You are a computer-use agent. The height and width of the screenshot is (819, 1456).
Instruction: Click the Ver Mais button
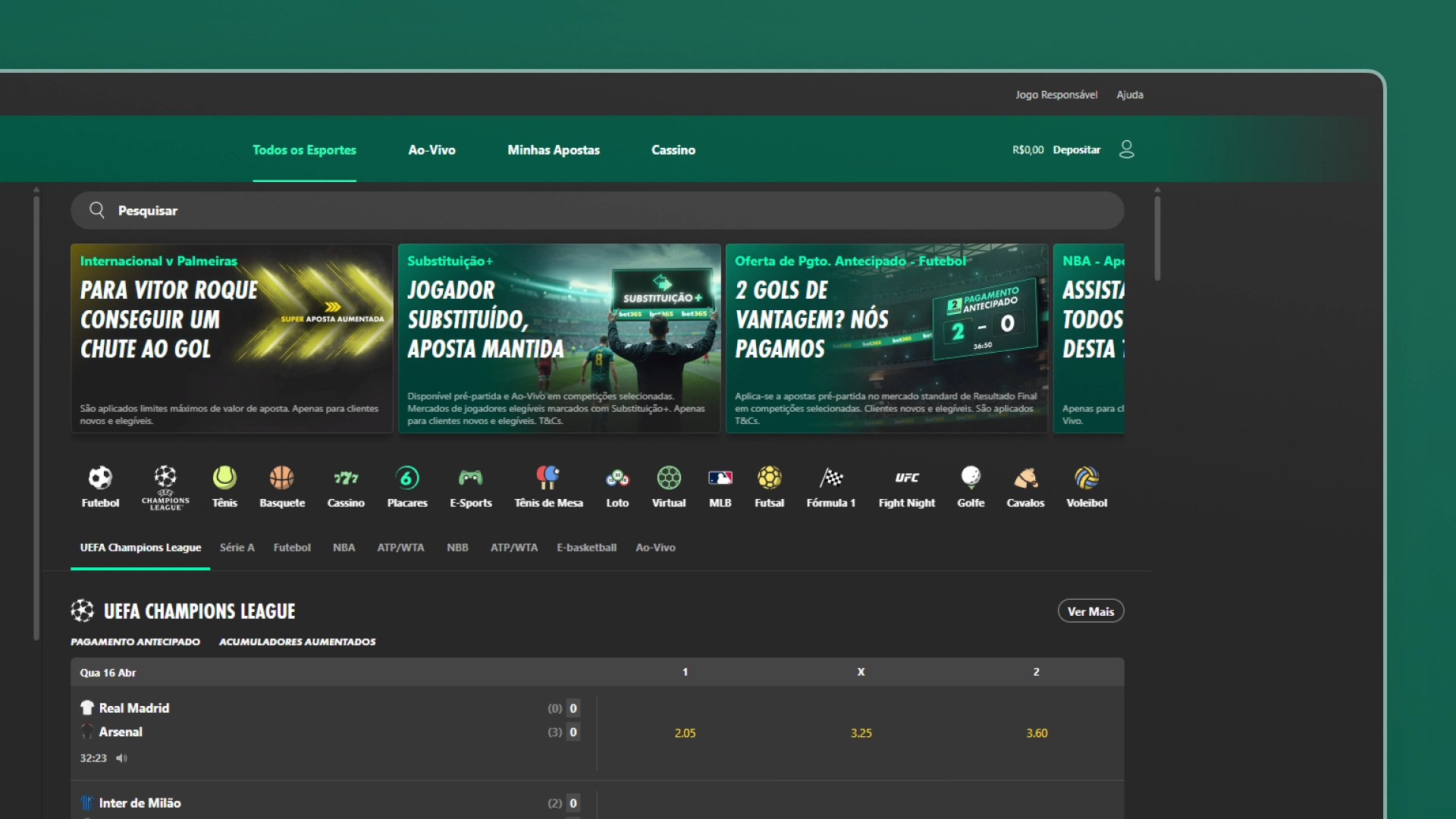(x=1090, y=611)
